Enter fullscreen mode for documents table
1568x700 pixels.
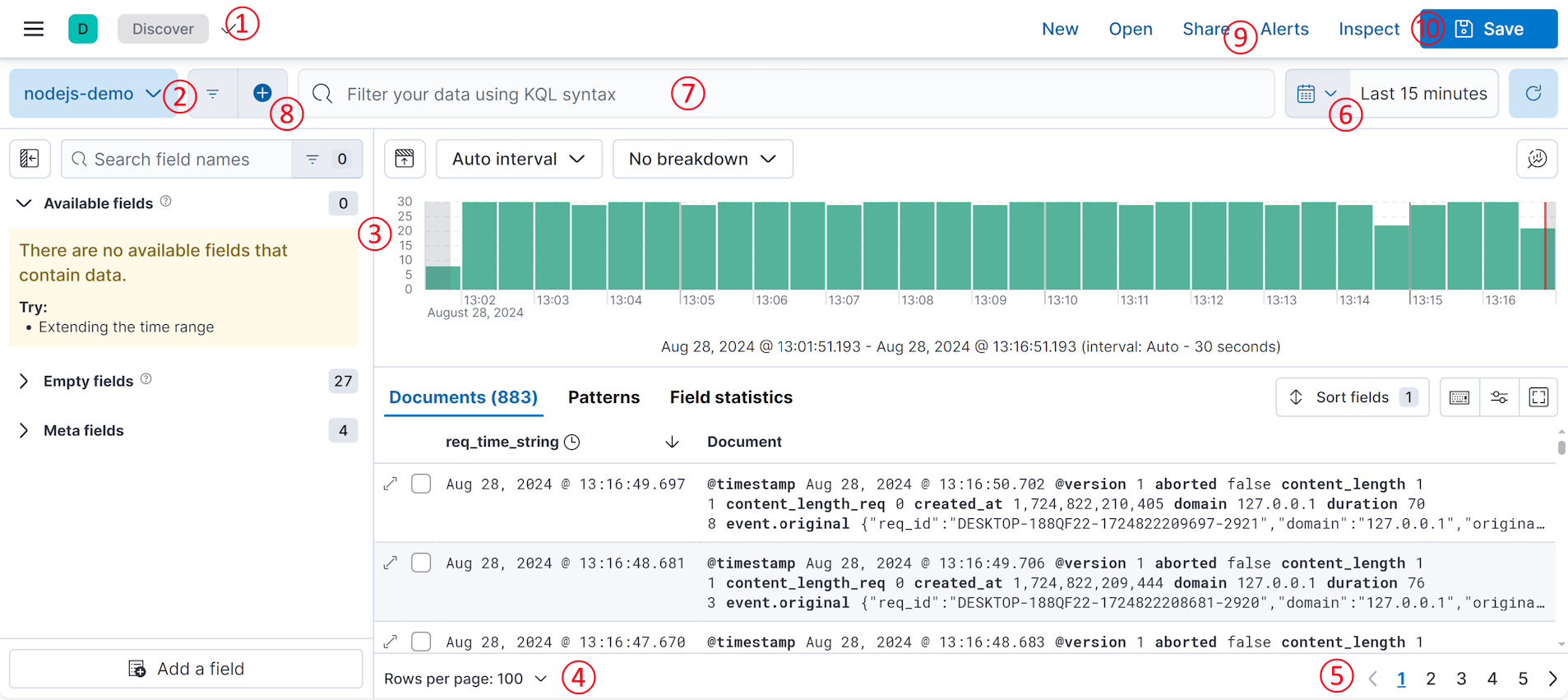pyautogui.click(x=1538, y=397)
